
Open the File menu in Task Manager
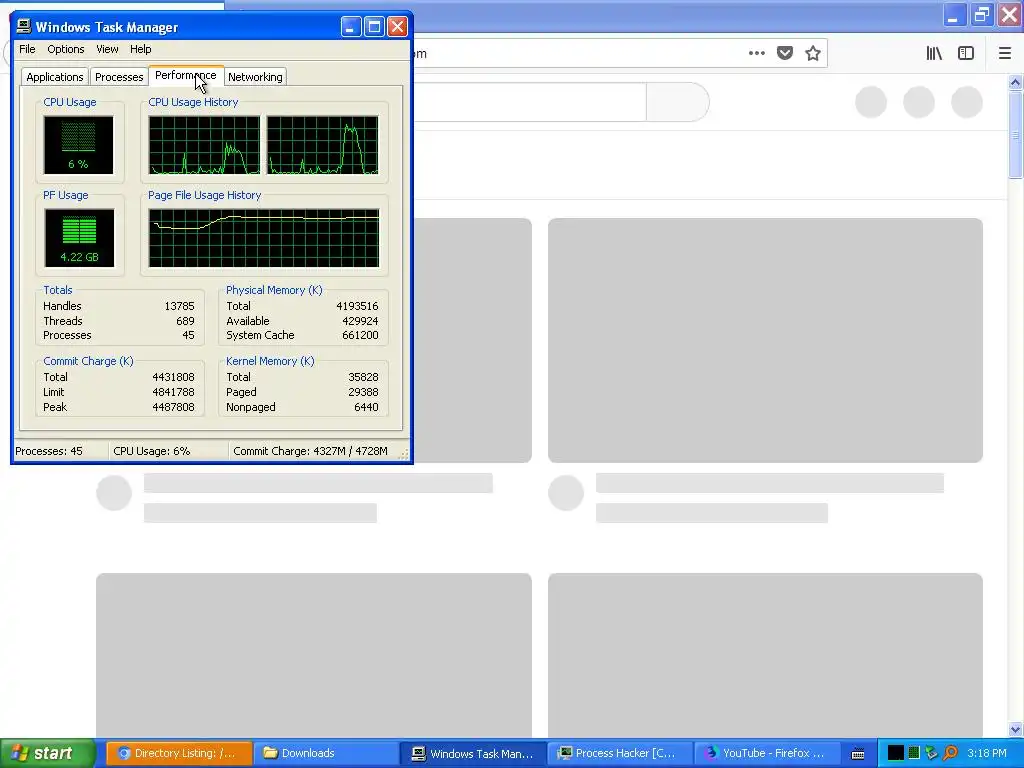[27, 49]
